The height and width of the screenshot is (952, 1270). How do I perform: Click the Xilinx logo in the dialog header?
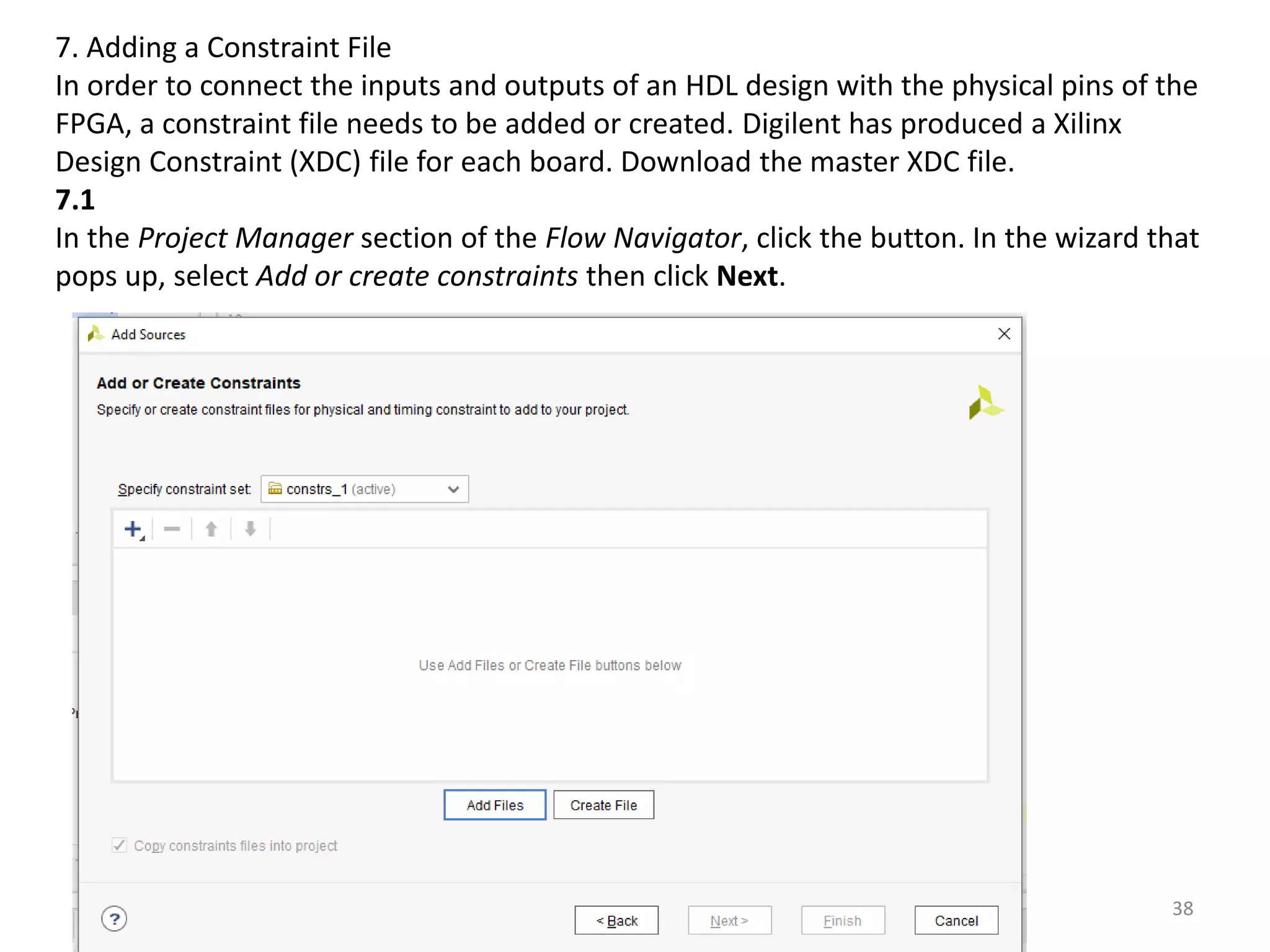click(985, 402)
